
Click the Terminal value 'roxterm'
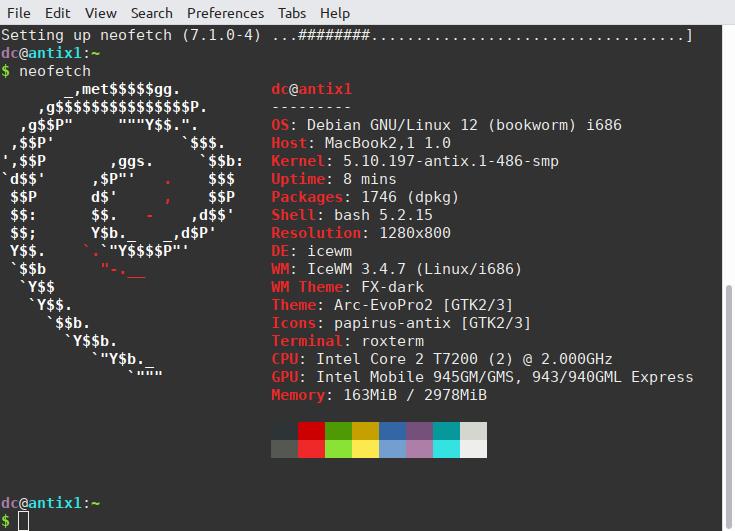pos(392,341)
